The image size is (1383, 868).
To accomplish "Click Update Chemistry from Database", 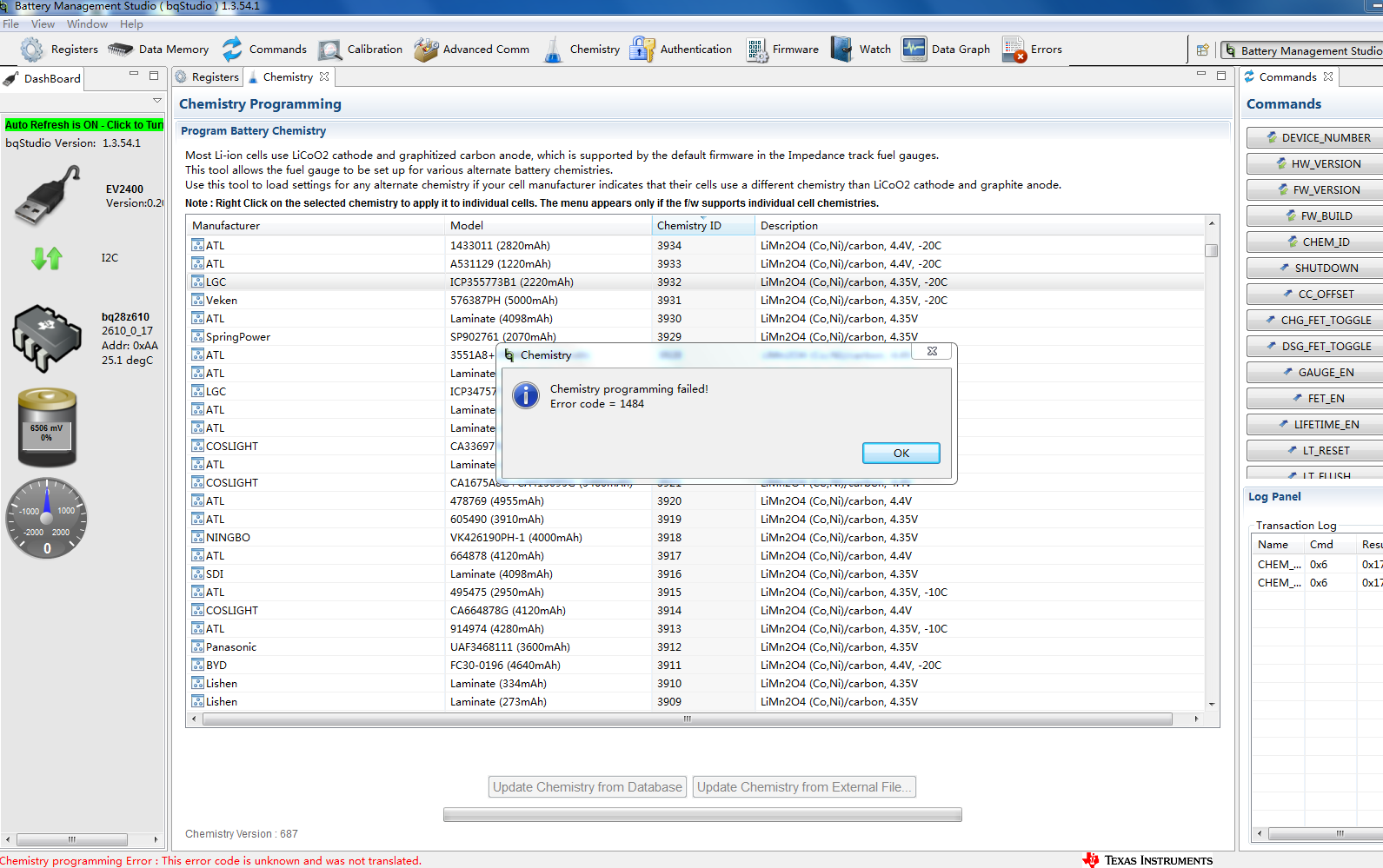I will (588, 787).
